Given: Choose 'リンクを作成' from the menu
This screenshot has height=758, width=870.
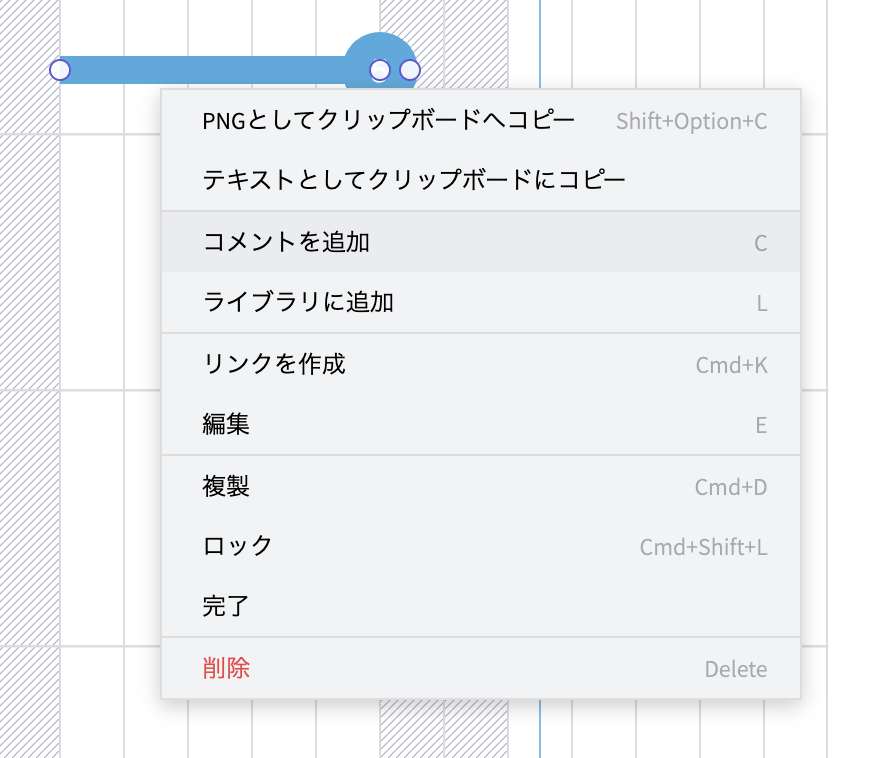Looking at the screenshot, I should point(274,364).
